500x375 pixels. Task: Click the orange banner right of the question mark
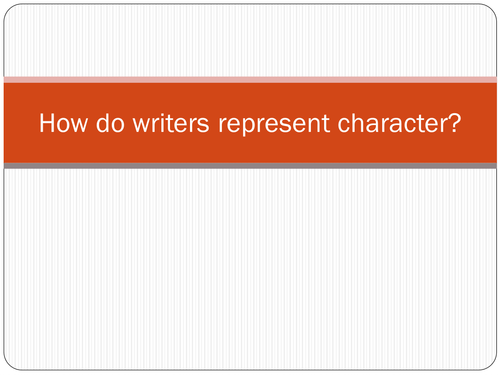(x=479, y=123)
